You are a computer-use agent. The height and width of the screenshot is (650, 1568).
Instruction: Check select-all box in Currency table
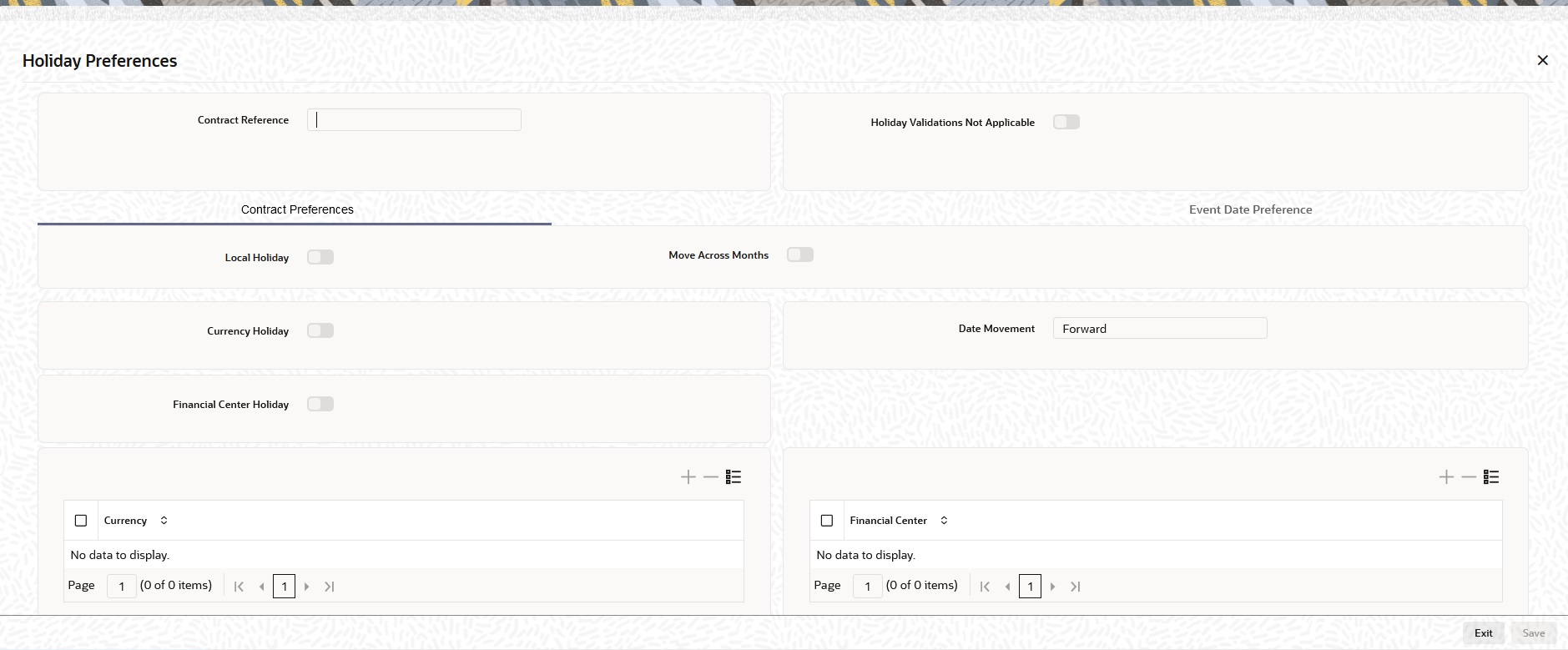81,521
